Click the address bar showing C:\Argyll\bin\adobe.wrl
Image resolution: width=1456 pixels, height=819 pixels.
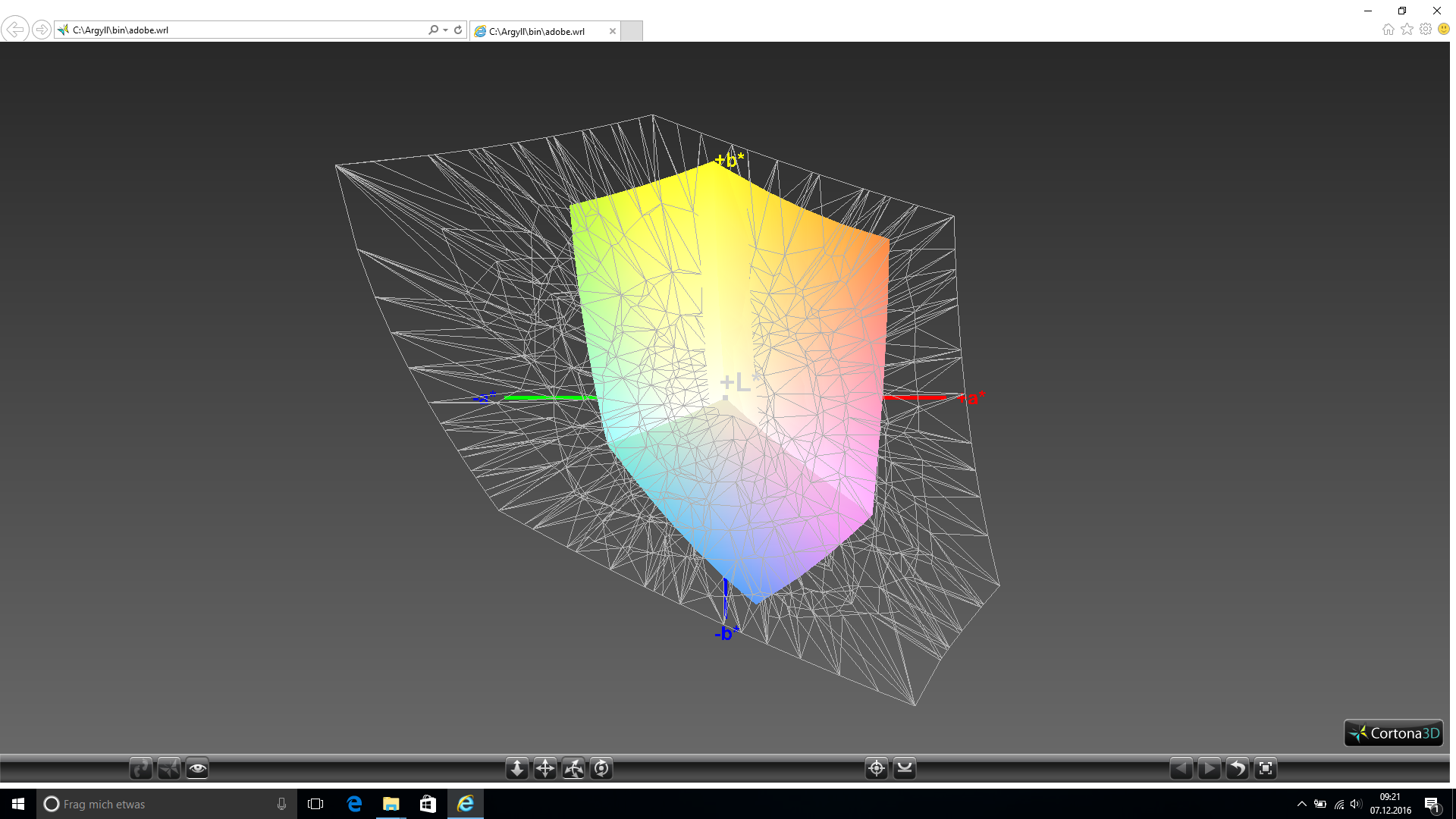coord(243,30)
